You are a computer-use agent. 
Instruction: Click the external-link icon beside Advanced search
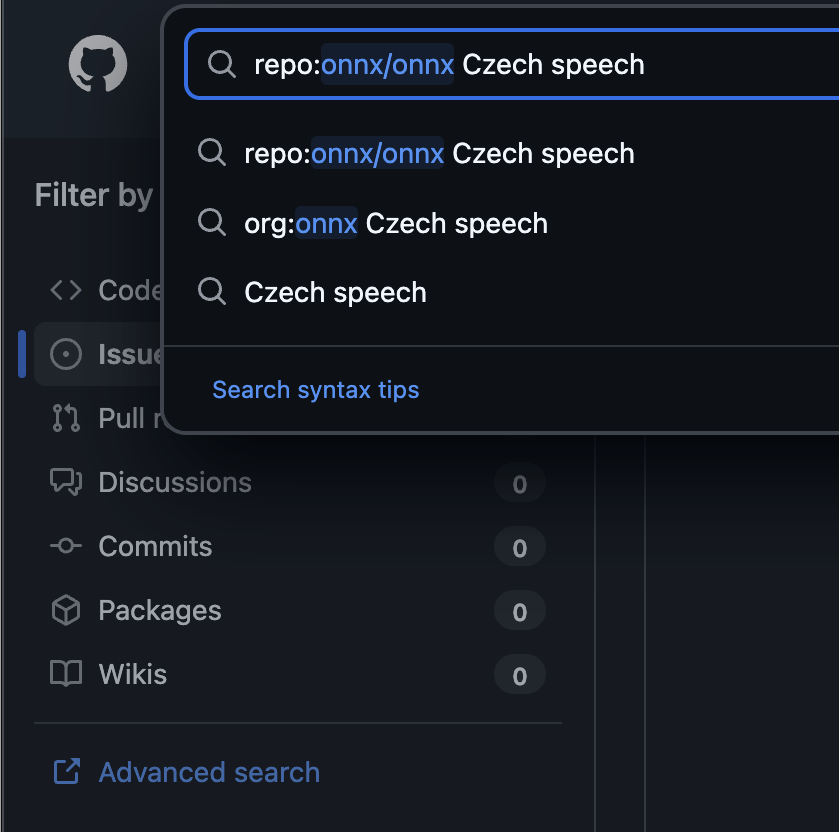[67, 772]
